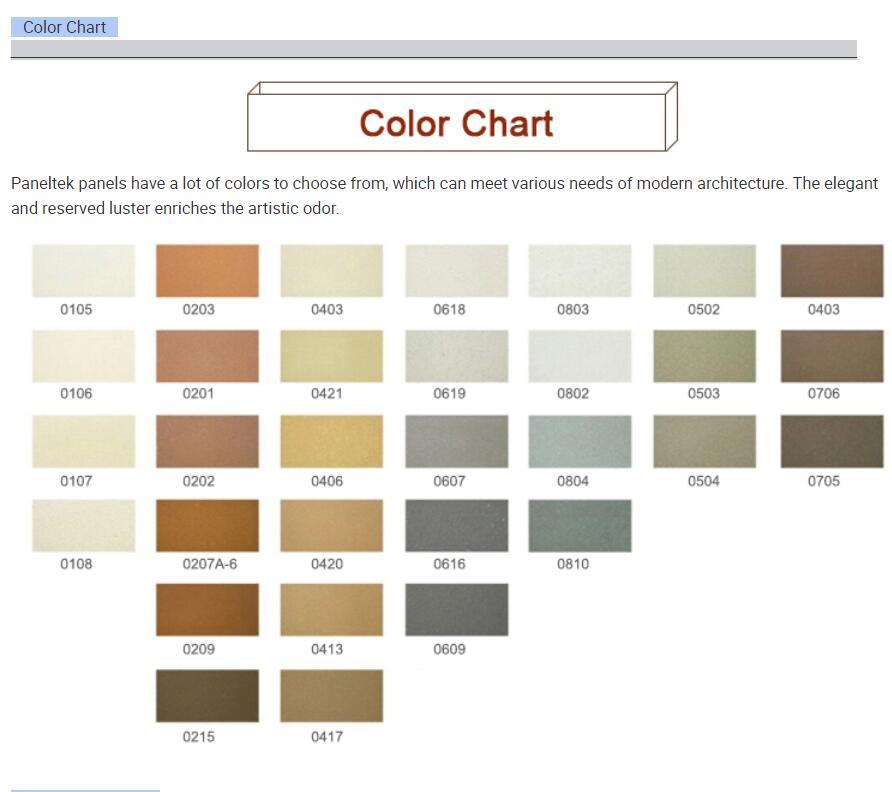Screen dimensions: 892x792
Task: Click the 0203 code label
Action: pos(199,310)
